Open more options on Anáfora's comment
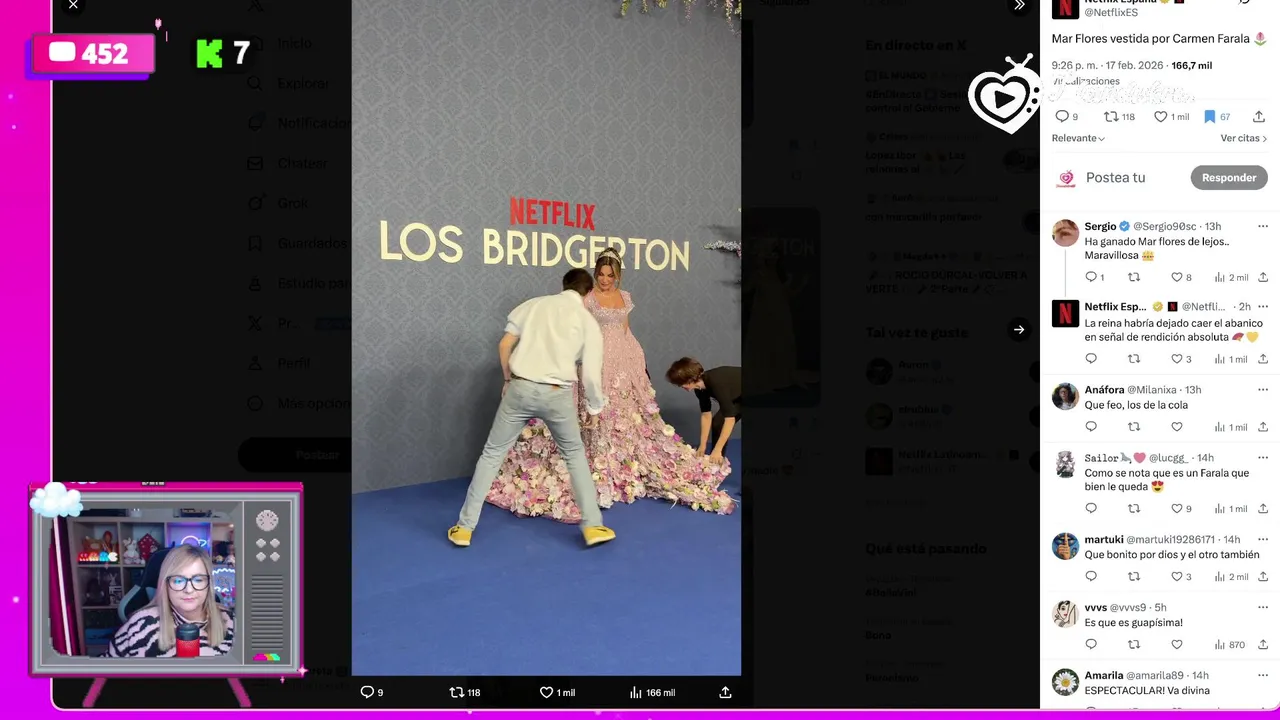This screenshot has height=720, width=1280. coord(1262,390)
